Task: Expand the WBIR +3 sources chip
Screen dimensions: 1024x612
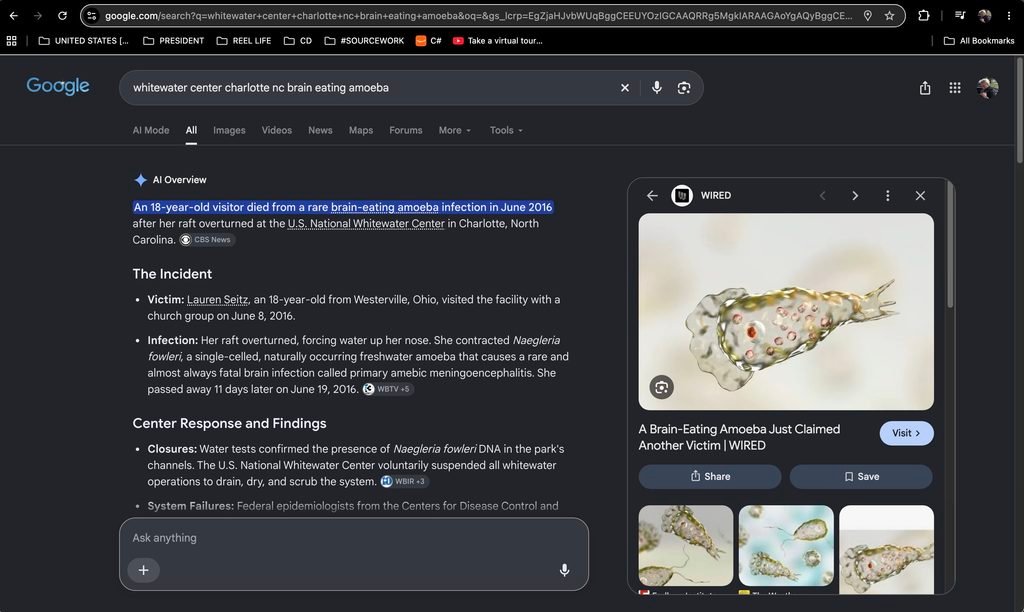Action: coord(404,481)
